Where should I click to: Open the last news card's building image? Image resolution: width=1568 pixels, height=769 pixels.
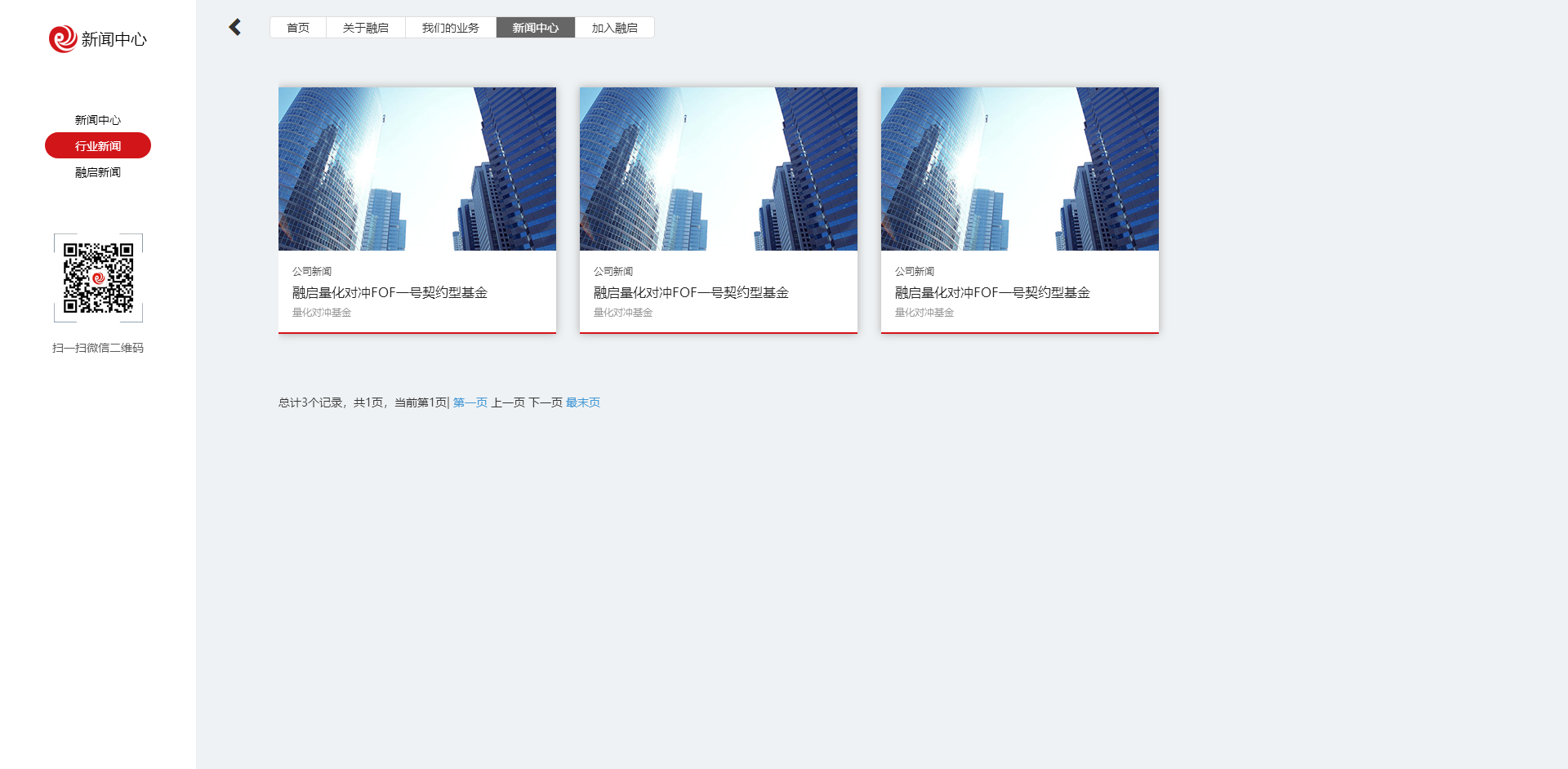click(x=1019, y=169)
